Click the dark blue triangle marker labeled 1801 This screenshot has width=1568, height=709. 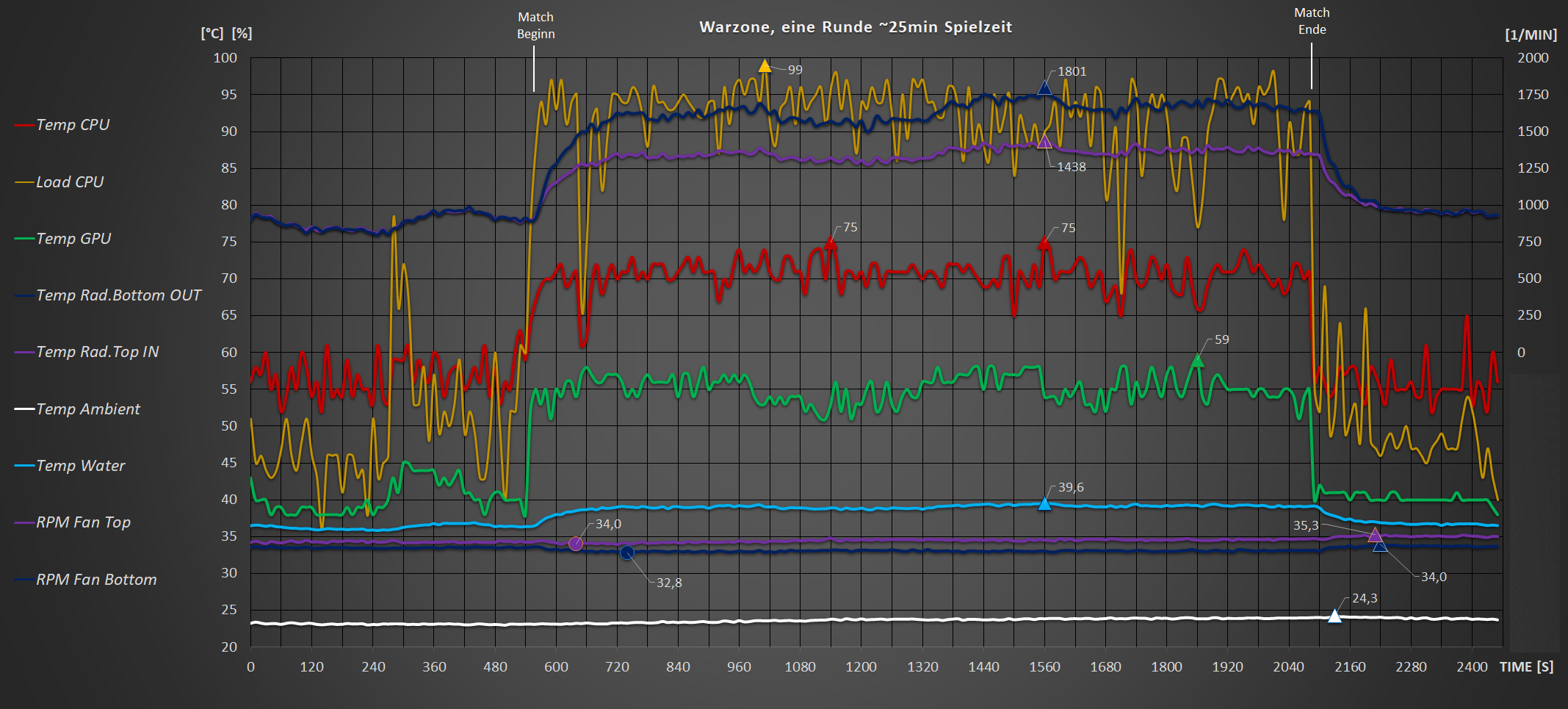point(1044,88)
